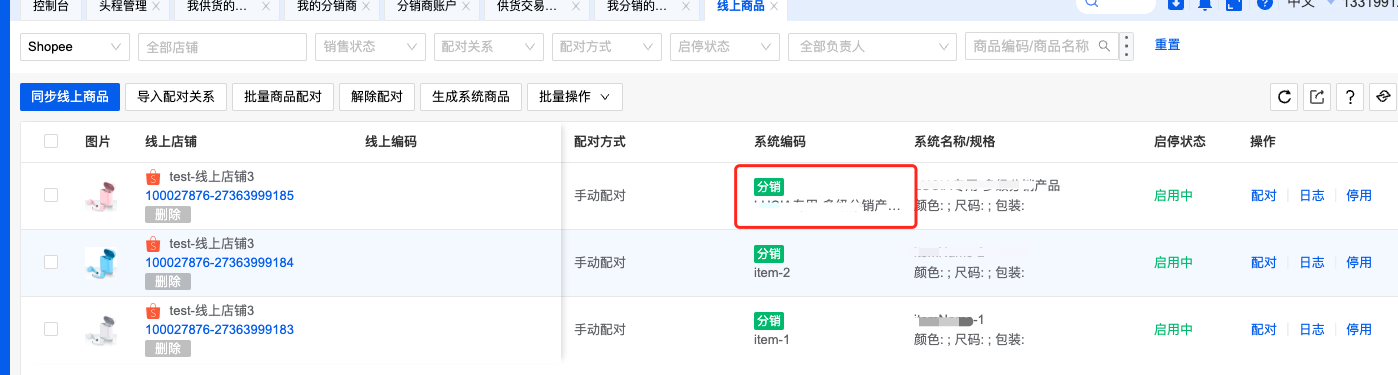The image size is (1398, 375).
Task: Open product link 100027876-27363999183
Action: point(219,329)
